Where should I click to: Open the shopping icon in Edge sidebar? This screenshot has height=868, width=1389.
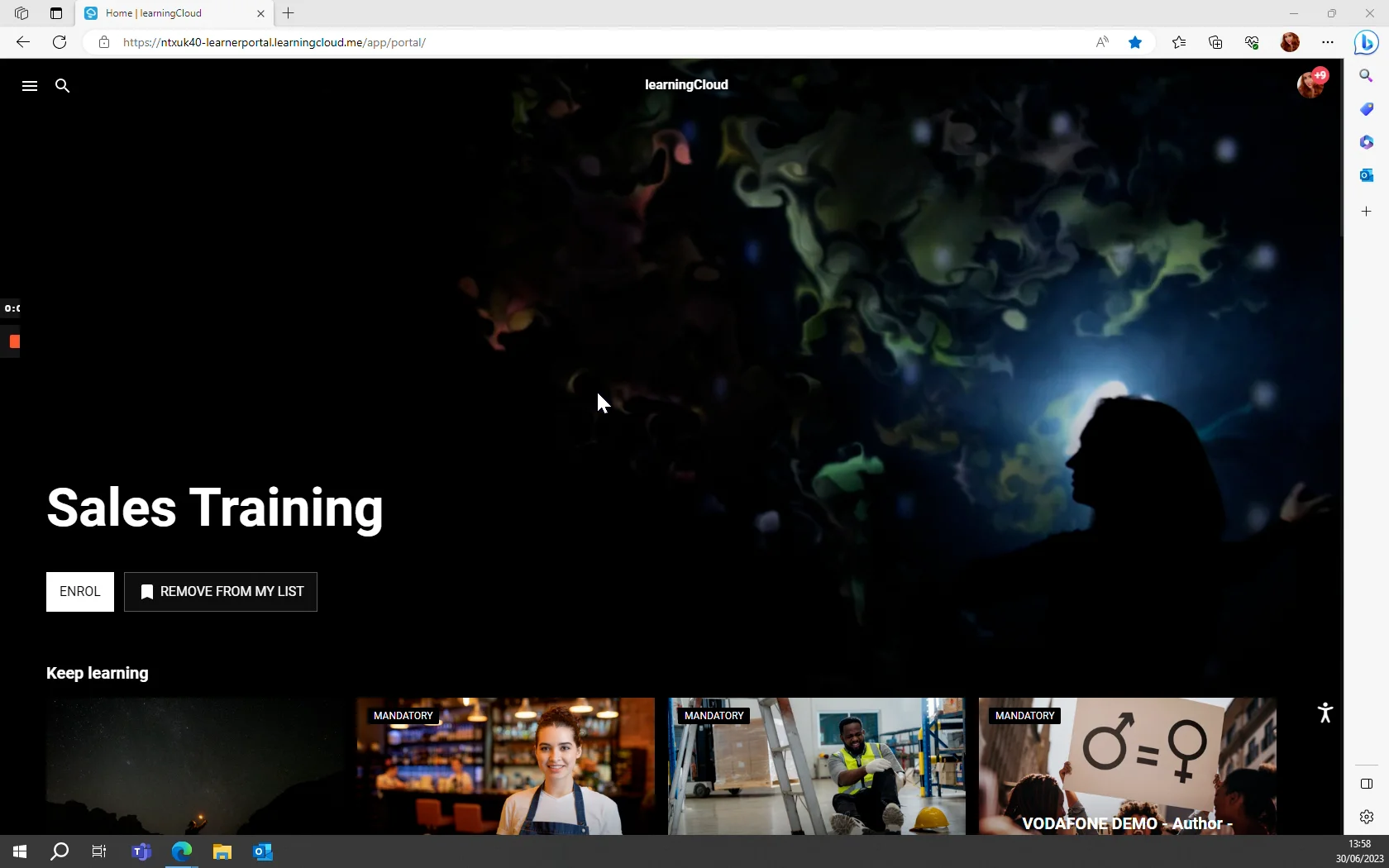click(1367, 109)
